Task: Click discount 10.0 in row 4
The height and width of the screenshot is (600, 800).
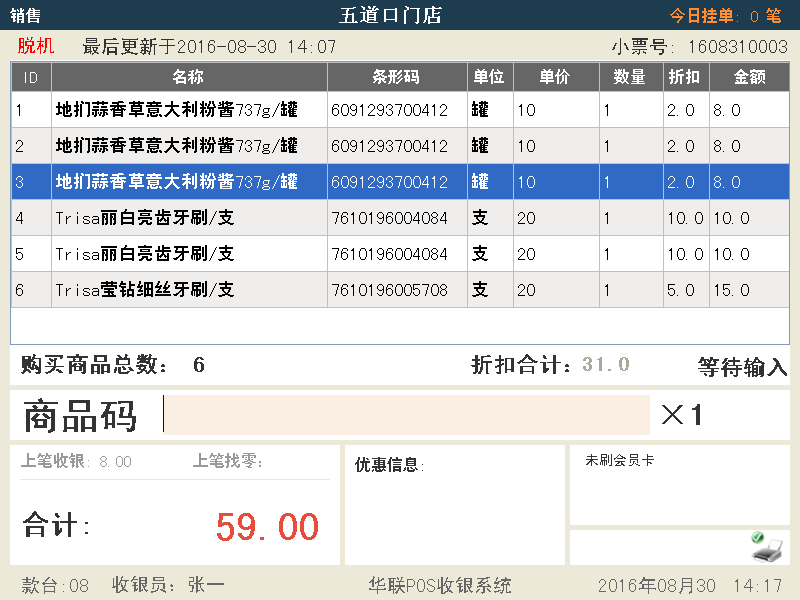Action: coord(685,218)
